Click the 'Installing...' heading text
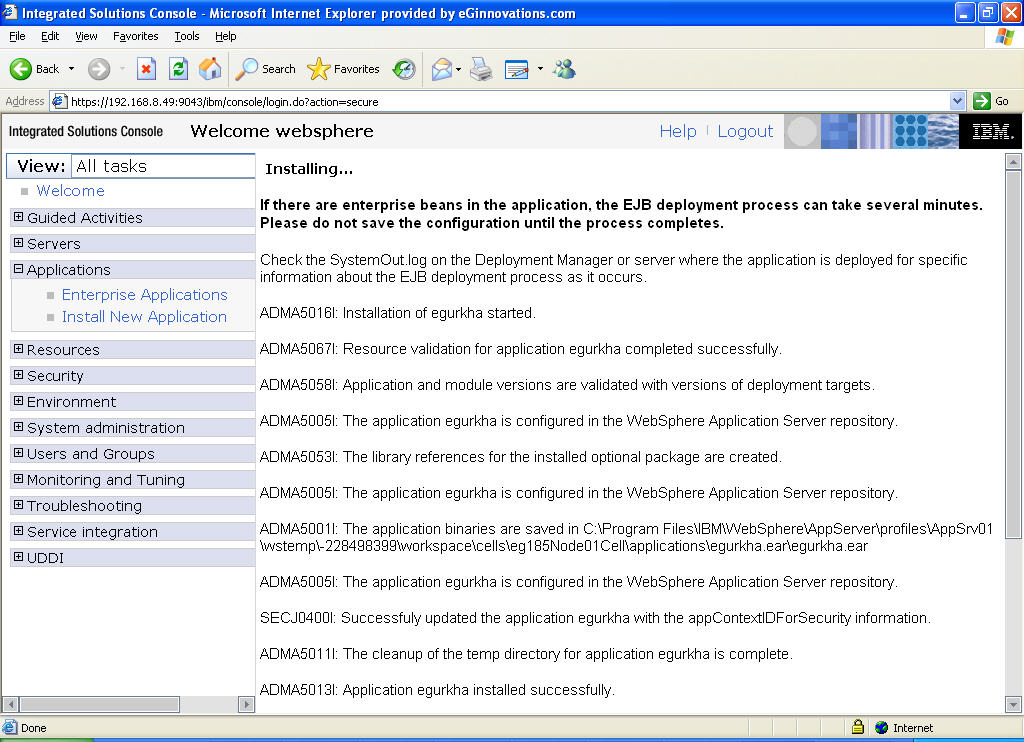1024x742 pixels. [x=309, y=169]
